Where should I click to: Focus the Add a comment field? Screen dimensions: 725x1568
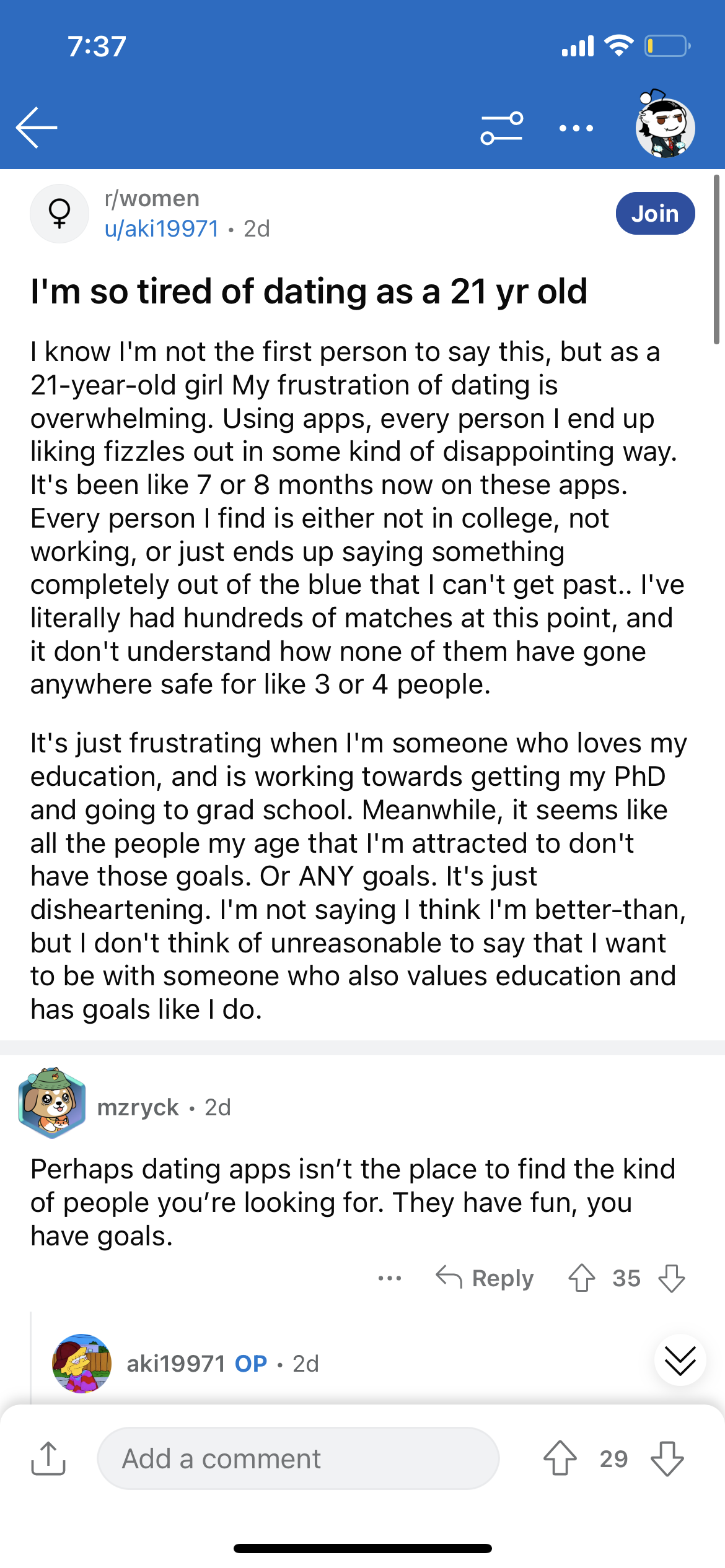coord(298,1458)
